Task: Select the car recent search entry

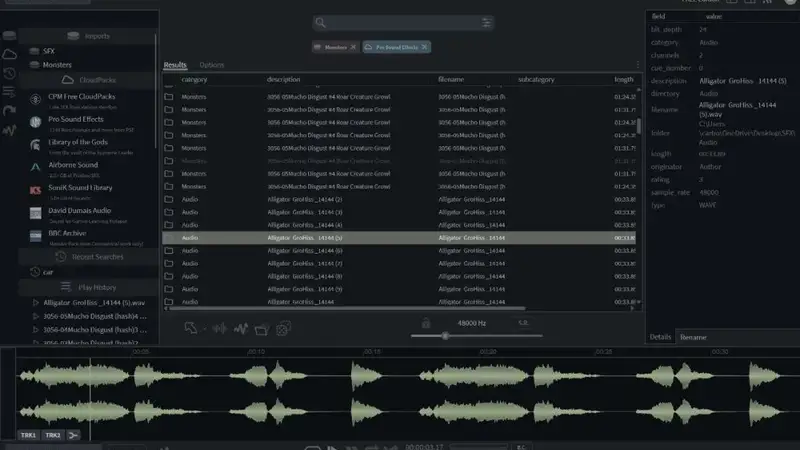Action: point(47,272)
